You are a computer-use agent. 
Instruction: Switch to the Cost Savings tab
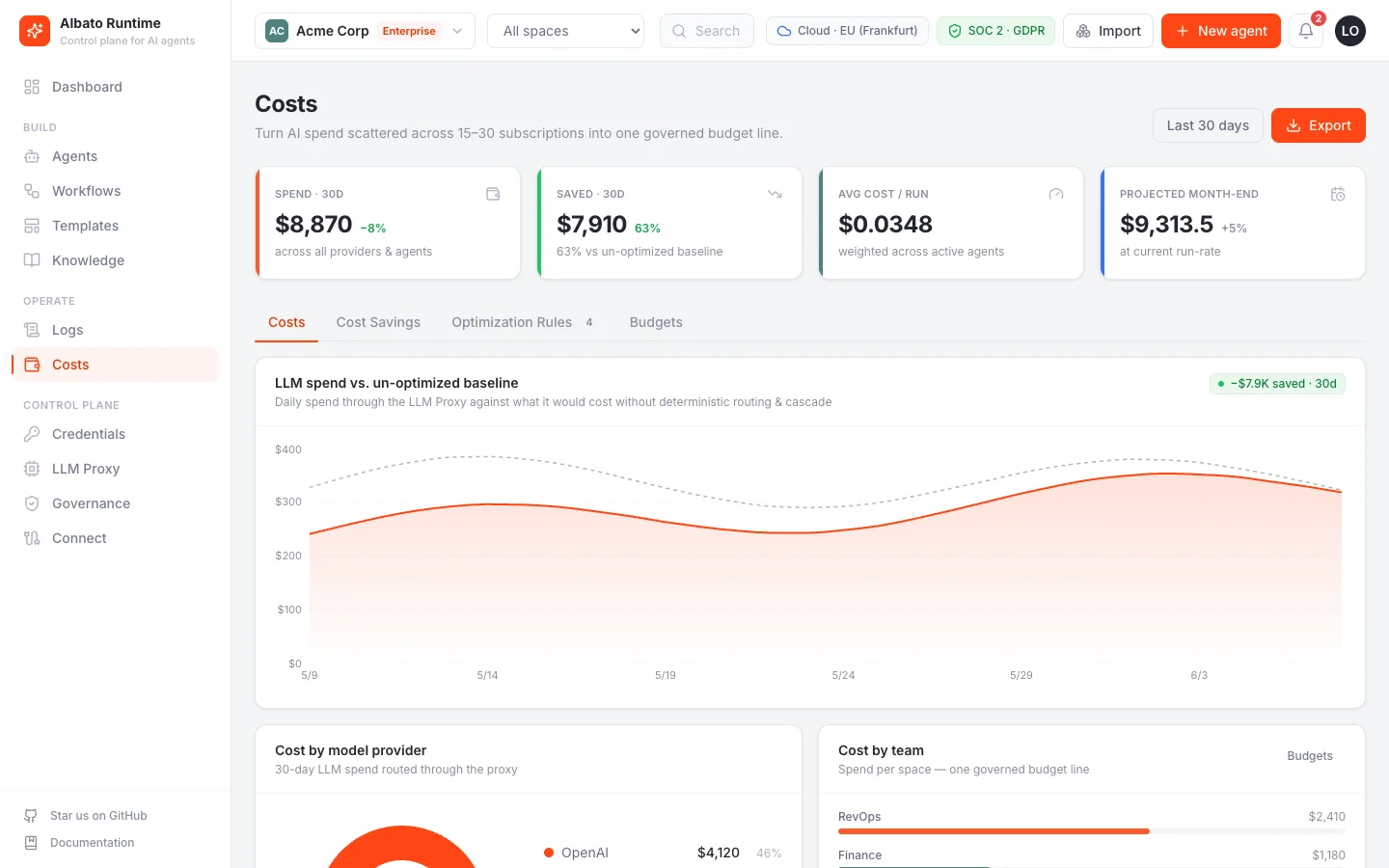pos(378,322)
